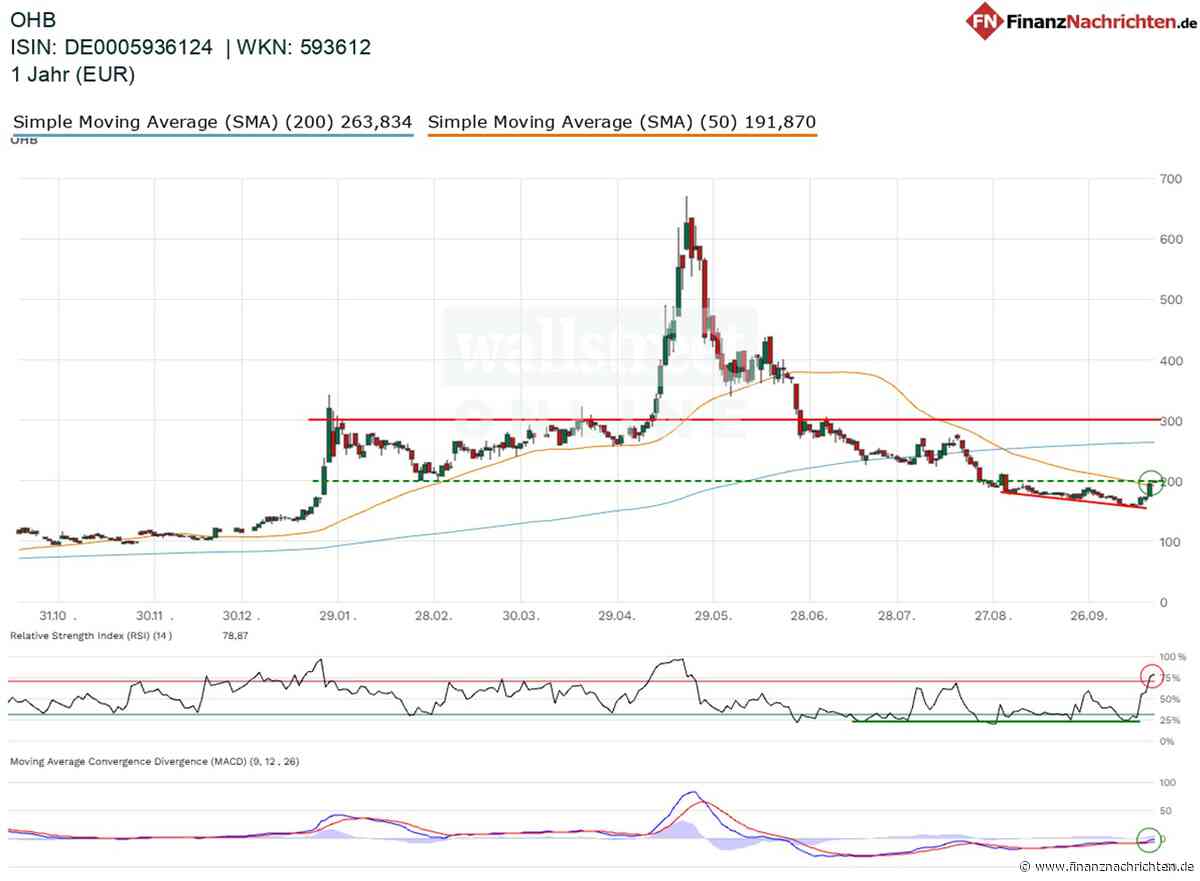Click the red circle on RSI peak
Image resolution: width=1200 pixels, height=881 pixels.
pyautogui.click(x=1151, y=677)
